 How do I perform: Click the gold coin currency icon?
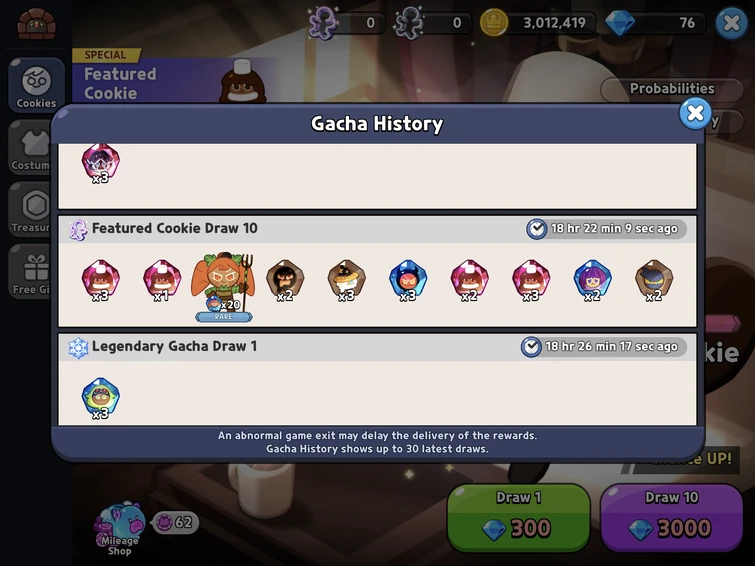(x=494, y=23)
